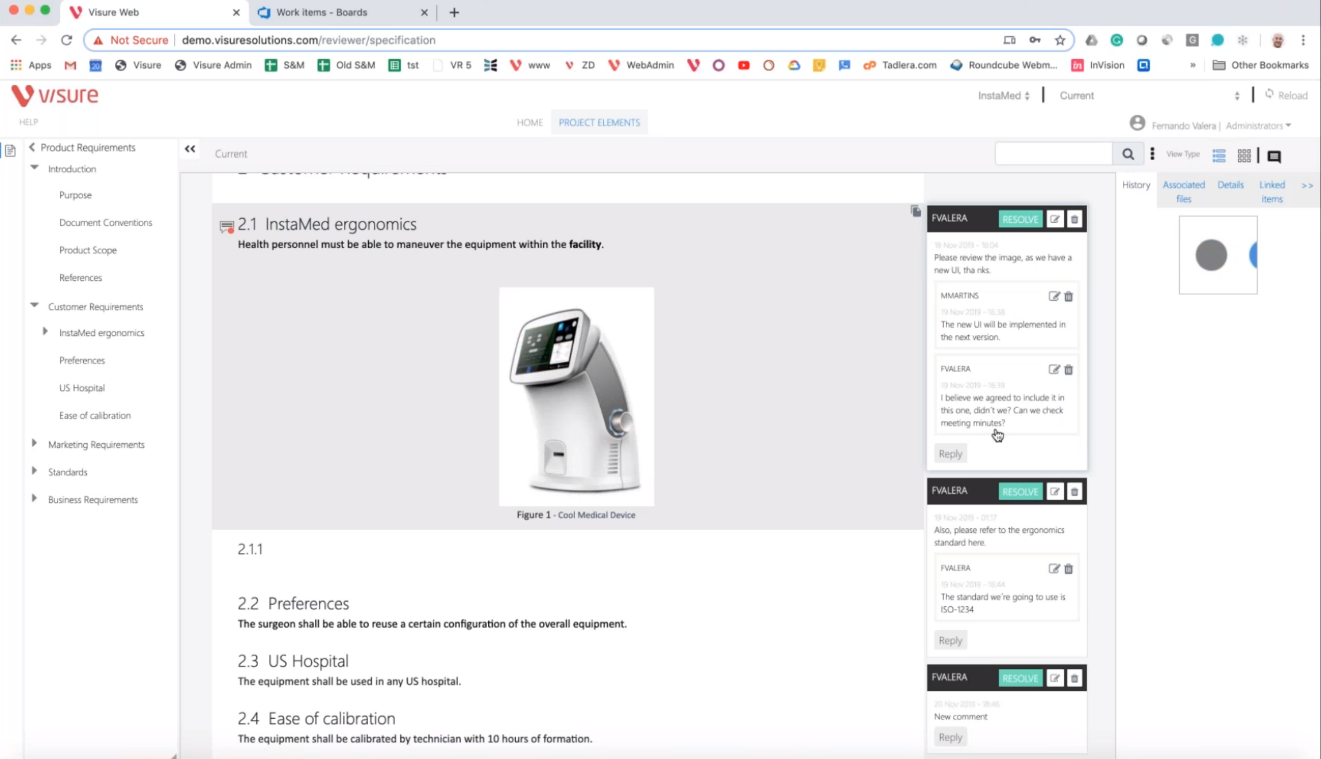The width and height of the screenshot is (1321, 759).
Task: Open the Associated files tab
Action: tap(1183, 191)
